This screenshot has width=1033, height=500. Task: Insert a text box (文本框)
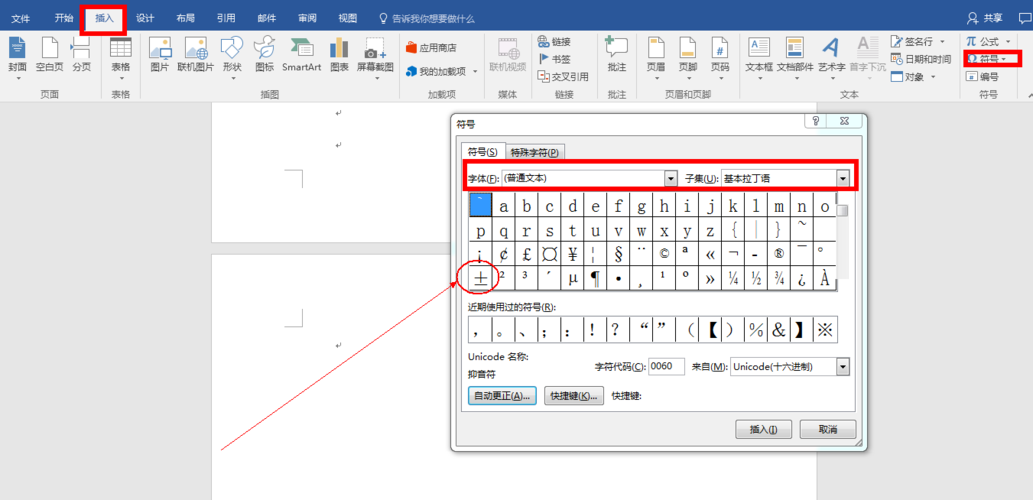pos(759,52)
